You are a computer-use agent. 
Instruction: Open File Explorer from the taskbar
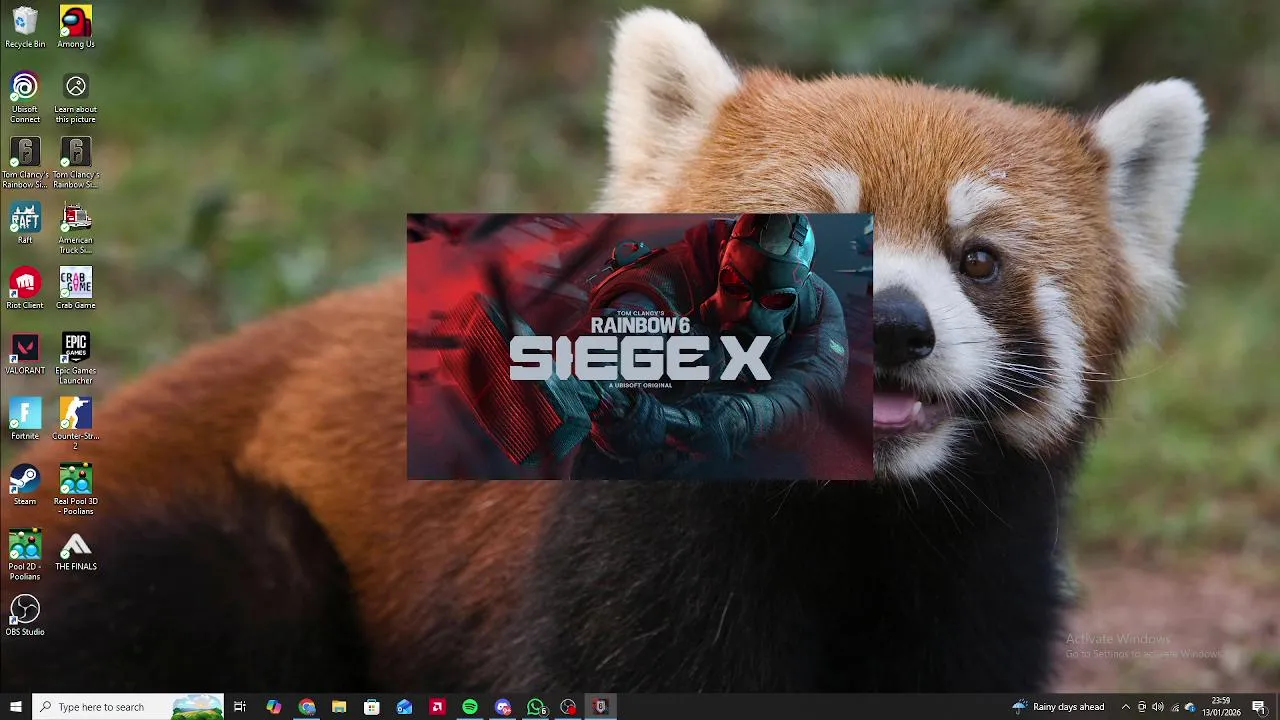[x=339, y=707]
